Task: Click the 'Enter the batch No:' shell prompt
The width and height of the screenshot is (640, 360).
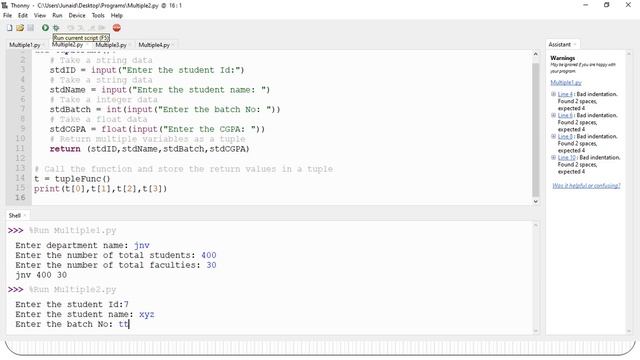Action: tap(64, 324)
